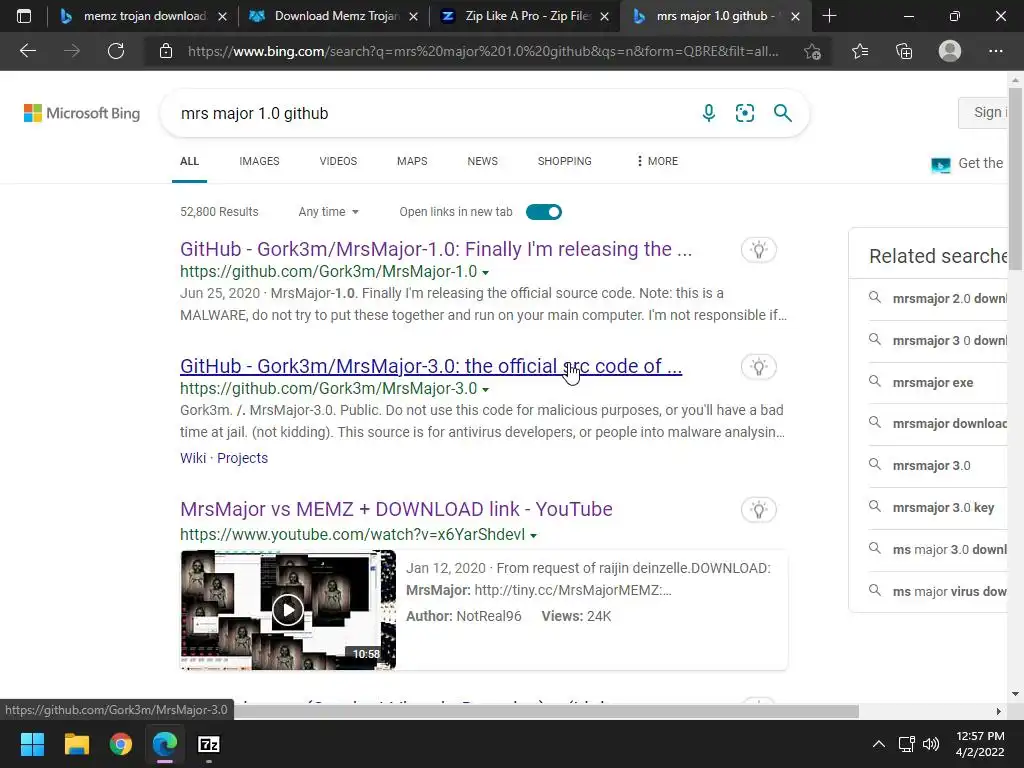Click the Wiki sublink
This screenshot has height=768, width=1024.
coord(193,458)
